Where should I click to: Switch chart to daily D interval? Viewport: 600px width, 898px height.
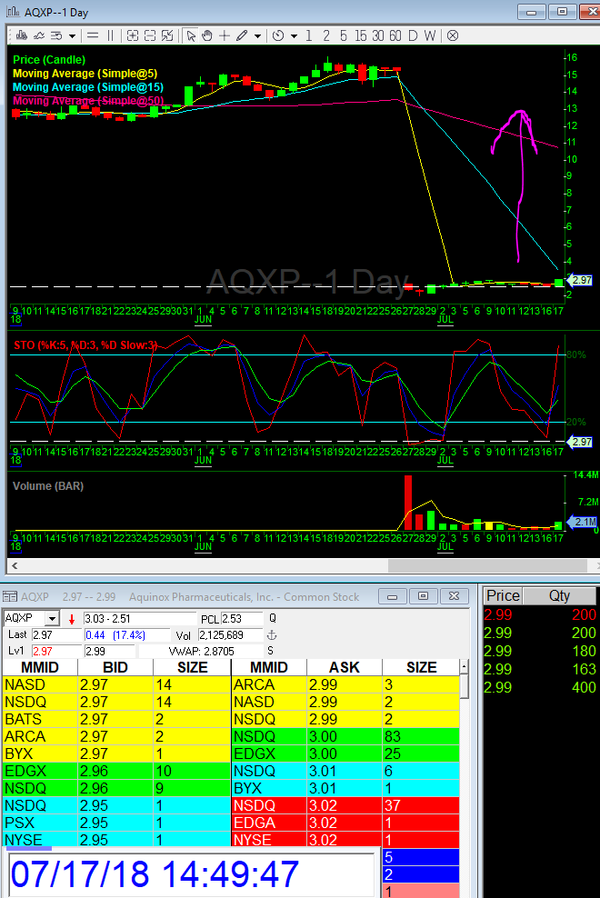click(x=412, y=35)
